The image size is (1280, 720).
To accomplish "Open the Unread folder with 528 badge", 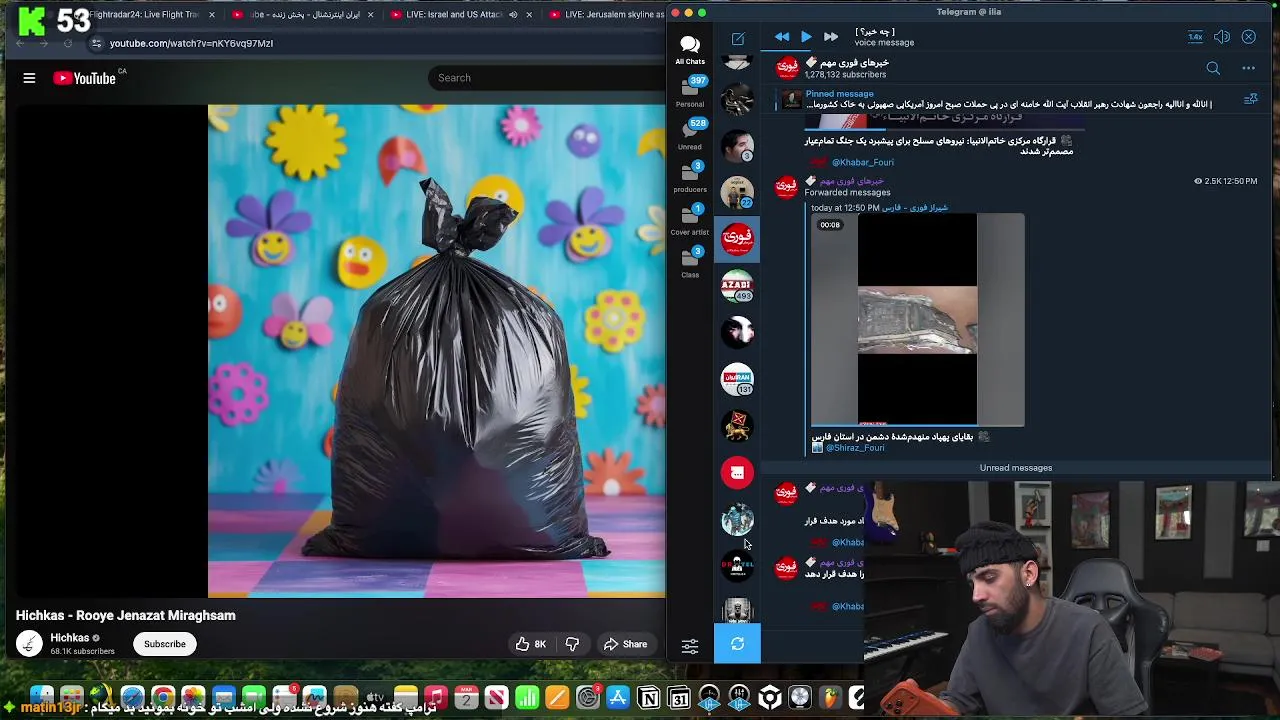I will pos(690,134).
